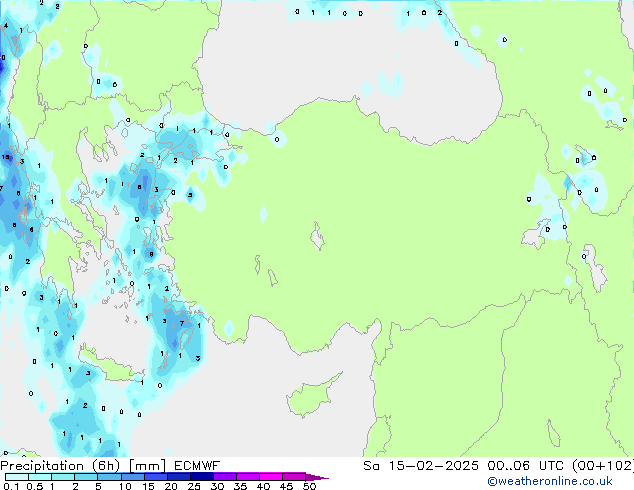Click the 1–2 mm legend color swatch
The width and height of the screenshot is (634, 490).
[x=63, y=477]
